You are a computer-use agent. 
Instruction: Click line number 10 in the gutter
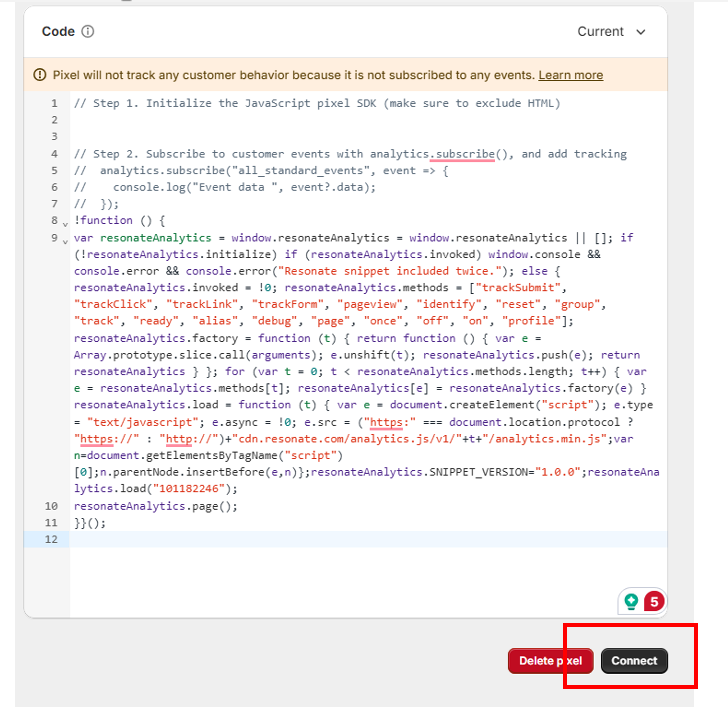pyautogui.click(x=51, y=506)
